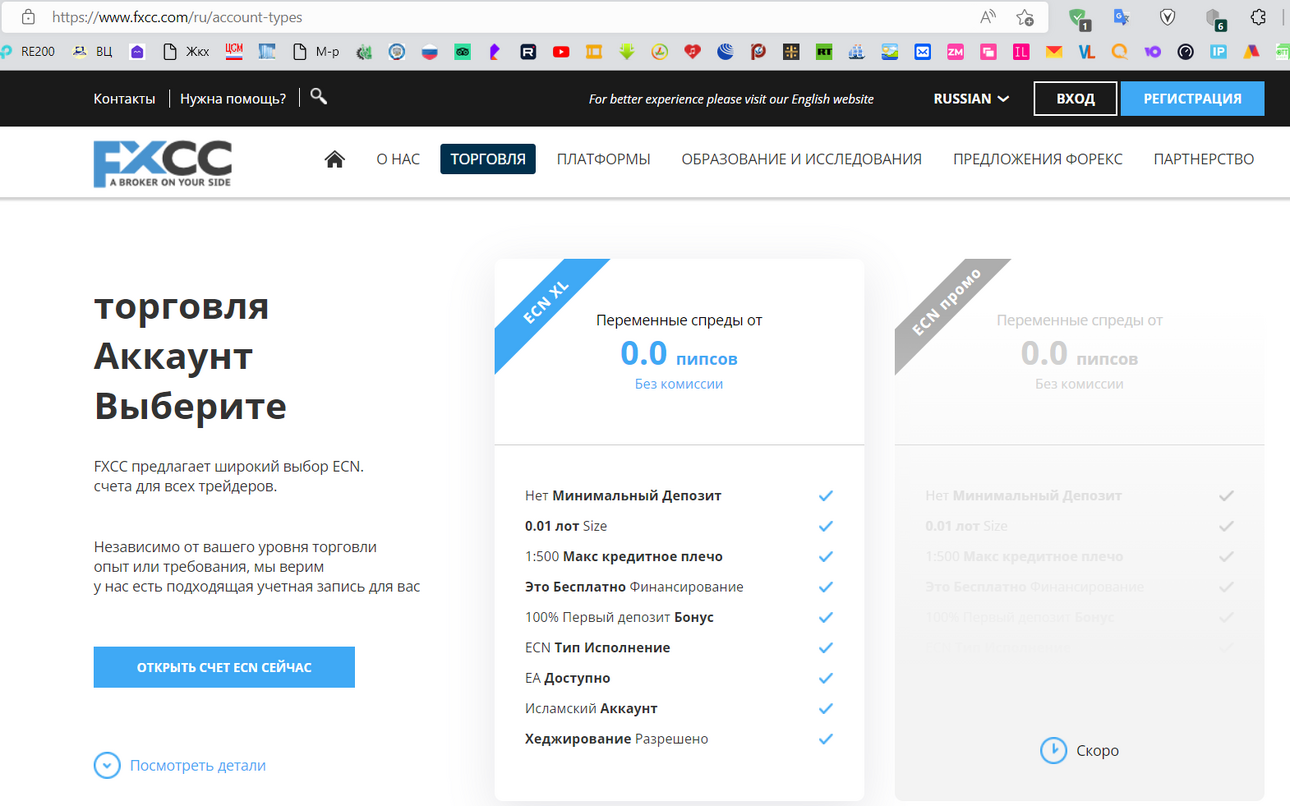Click the РЕГИСТРАЦИЯ button
1290x806 pixels.
1192,99
